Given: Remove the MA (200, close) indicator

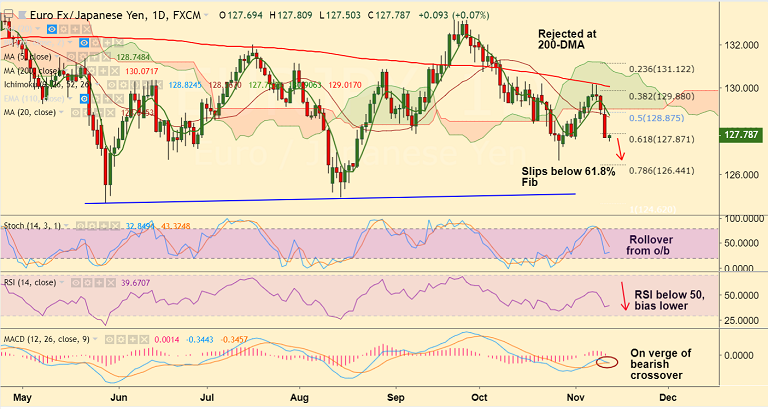Looking at the screenshot, I should 115,71.
